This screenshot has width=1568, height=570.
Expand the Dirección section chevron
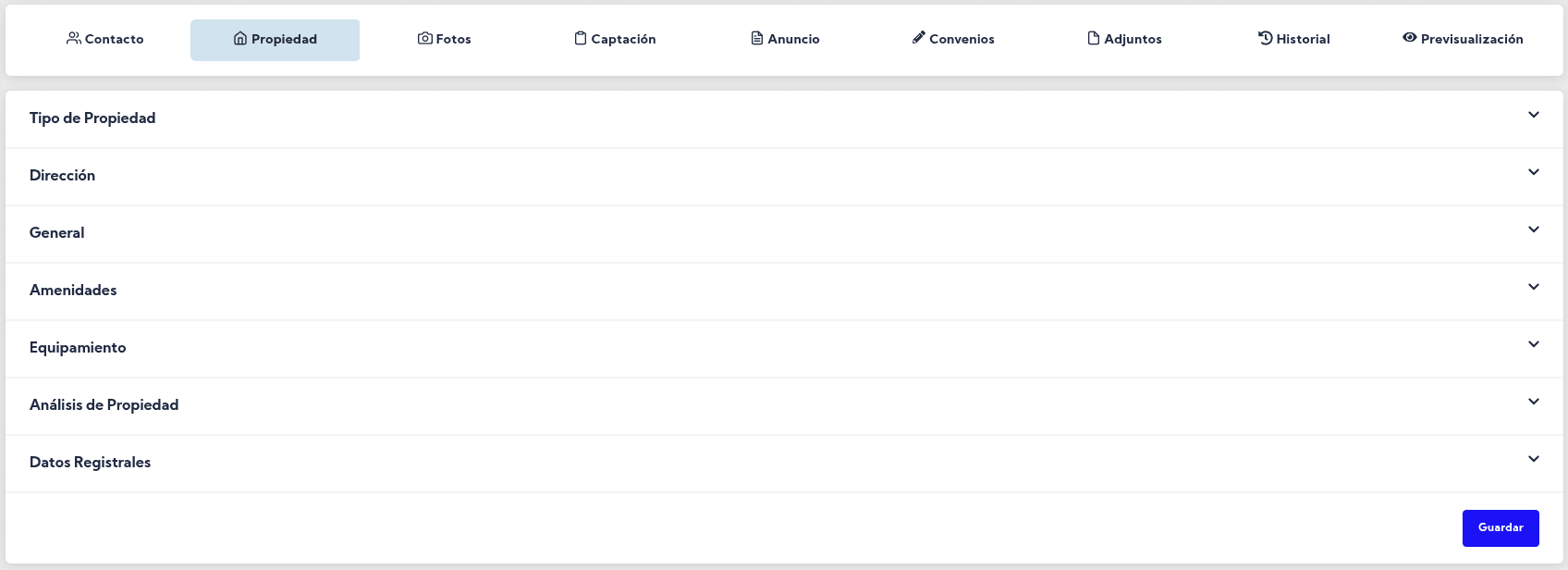pos(1534,173)
